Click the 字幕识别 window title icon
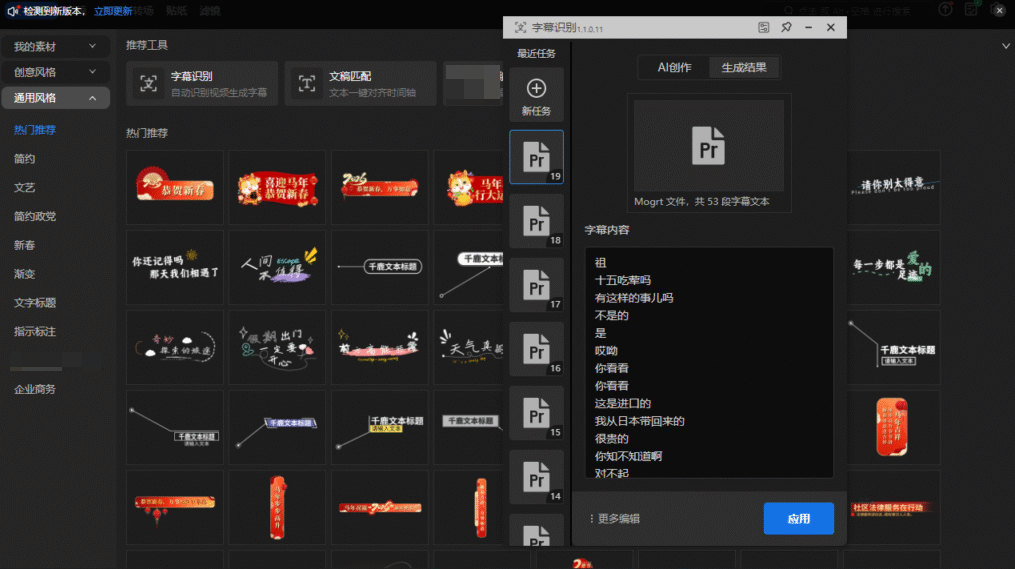1015x569 pixels. point(520,27)
